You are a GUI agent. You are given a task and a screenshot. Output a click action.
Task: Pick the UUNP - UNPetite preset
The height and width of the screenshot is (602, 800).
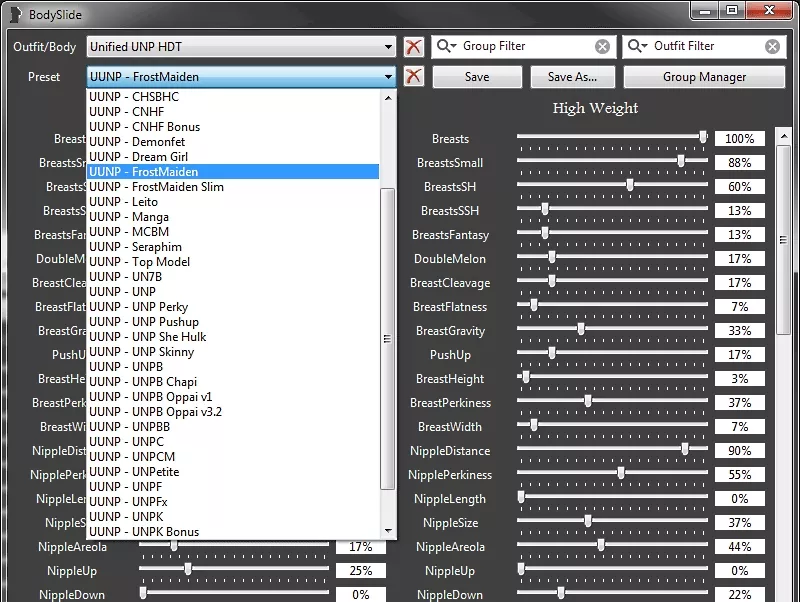tap(233, 472)
